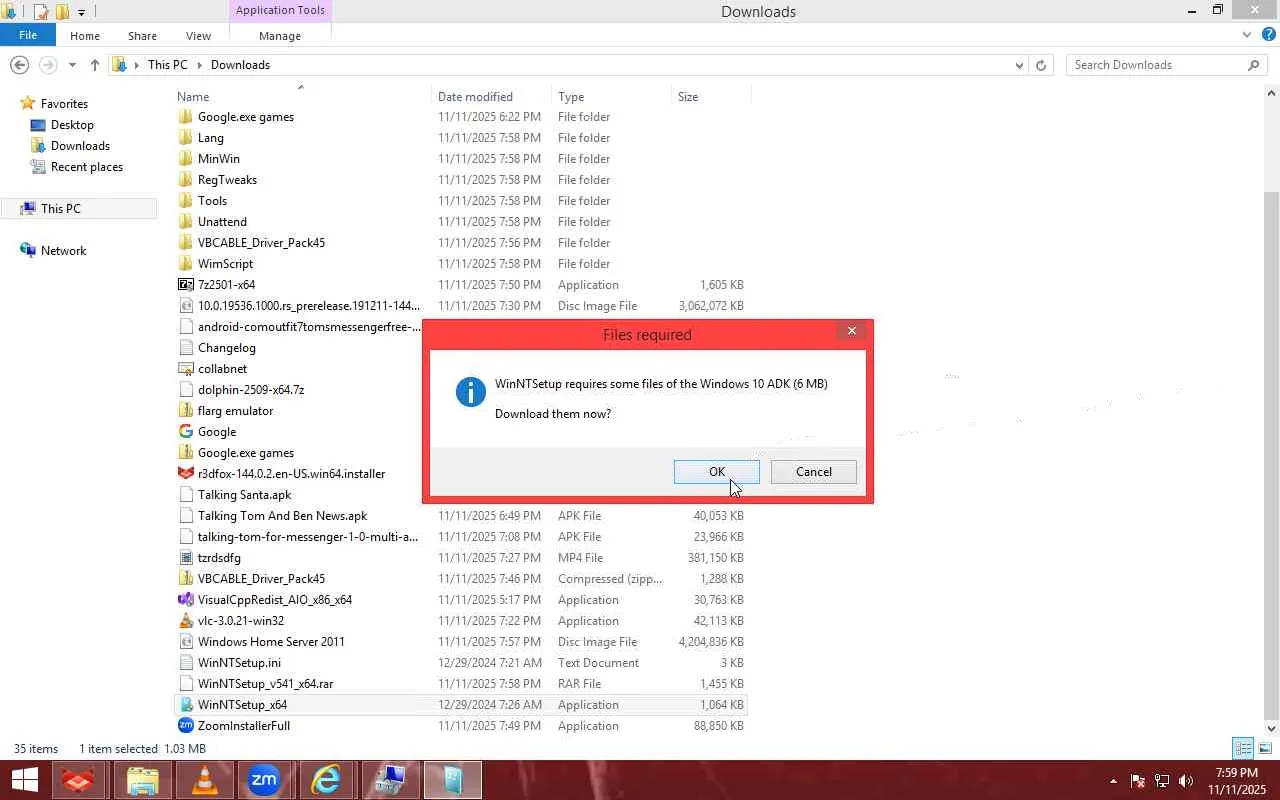Go back with the Back arrow button
Viewport: 1280px width, 800px height.
coord(19,65)
